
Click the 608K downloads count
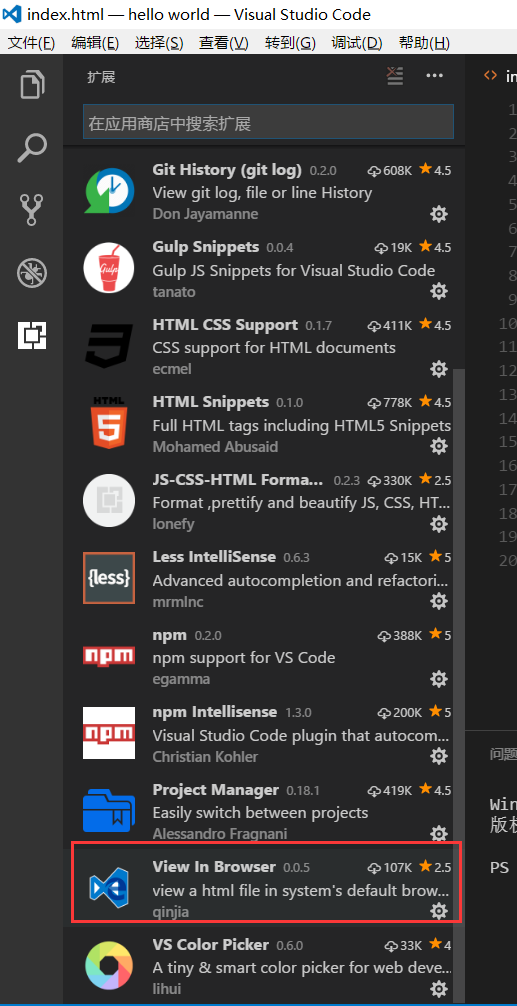click(390, 171)
